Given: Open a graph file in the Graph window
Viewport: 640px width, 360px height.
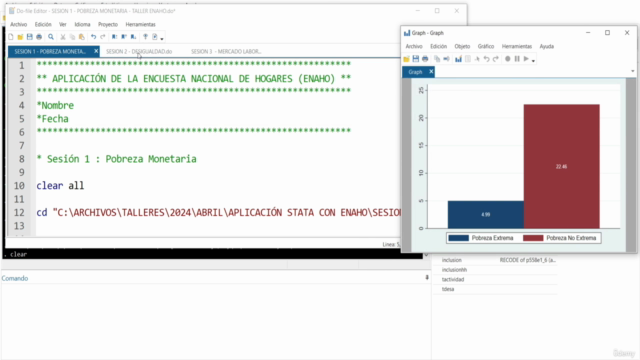Looking at the screenshot, I should tap(406, 59).
